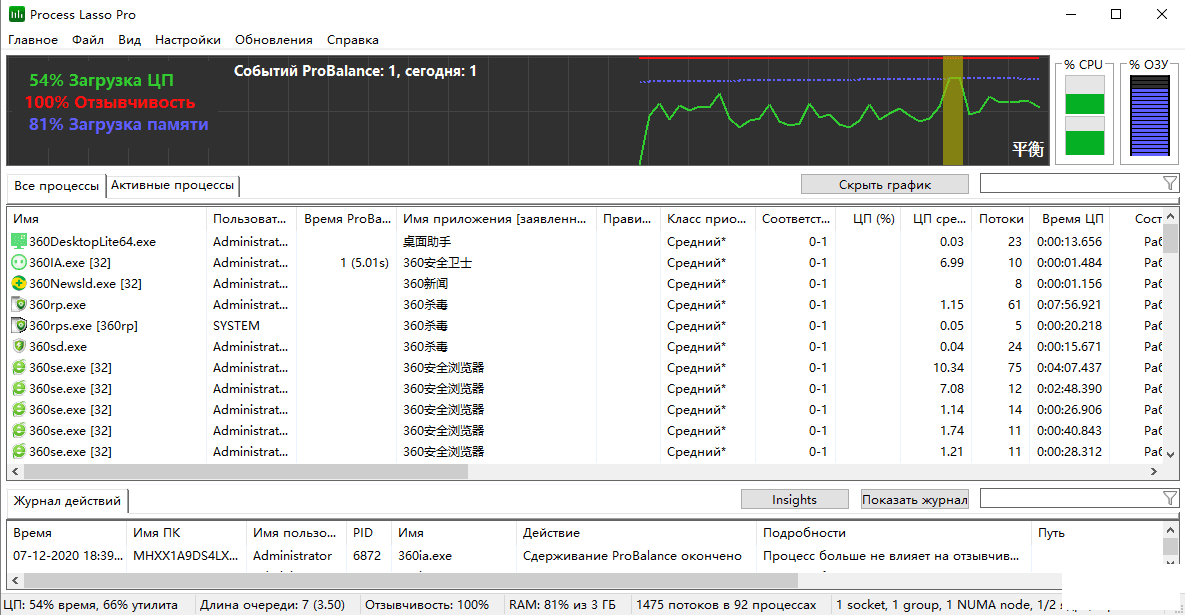Click the action log filter input field

pos(1070,499)
